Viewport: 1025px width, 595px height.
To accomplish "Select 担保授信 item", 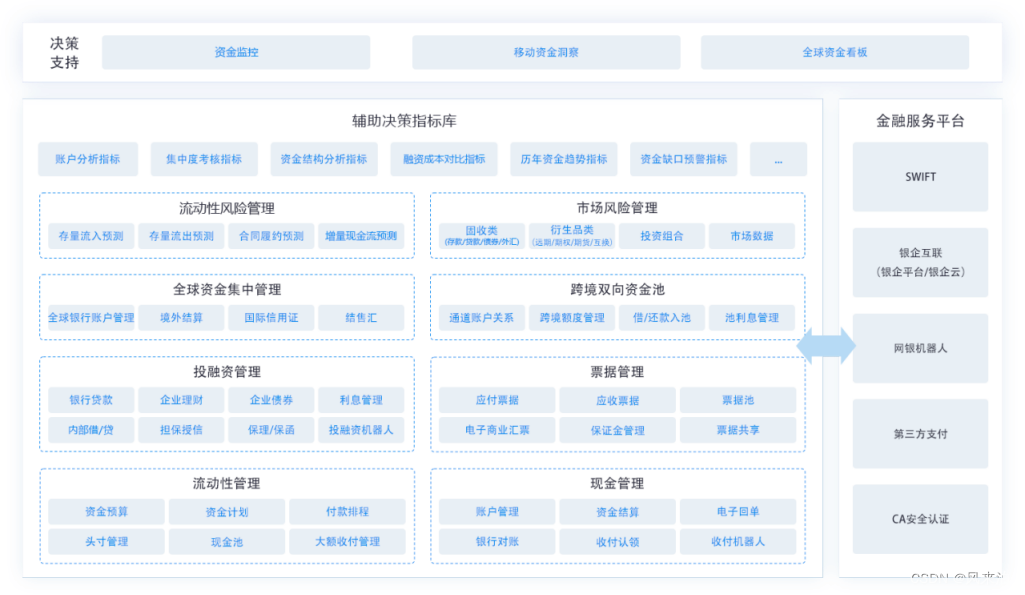I will 181,430.
